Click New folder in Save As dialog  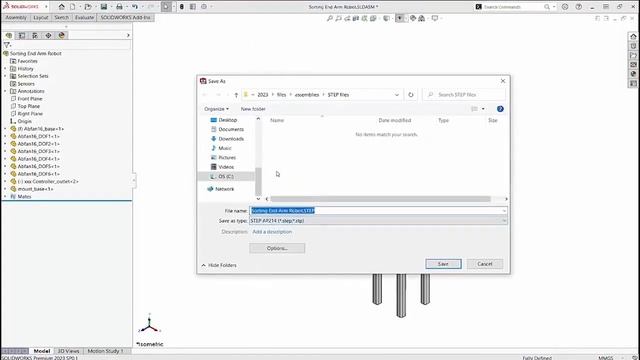point(253,109)
